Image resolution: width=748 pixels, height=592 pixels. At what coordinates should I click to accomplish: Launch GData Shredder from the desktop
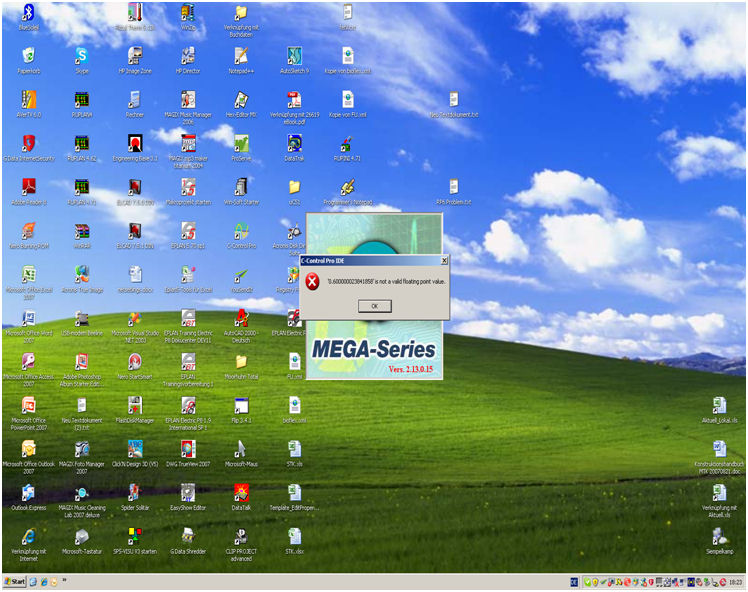(x=188, y=536)
